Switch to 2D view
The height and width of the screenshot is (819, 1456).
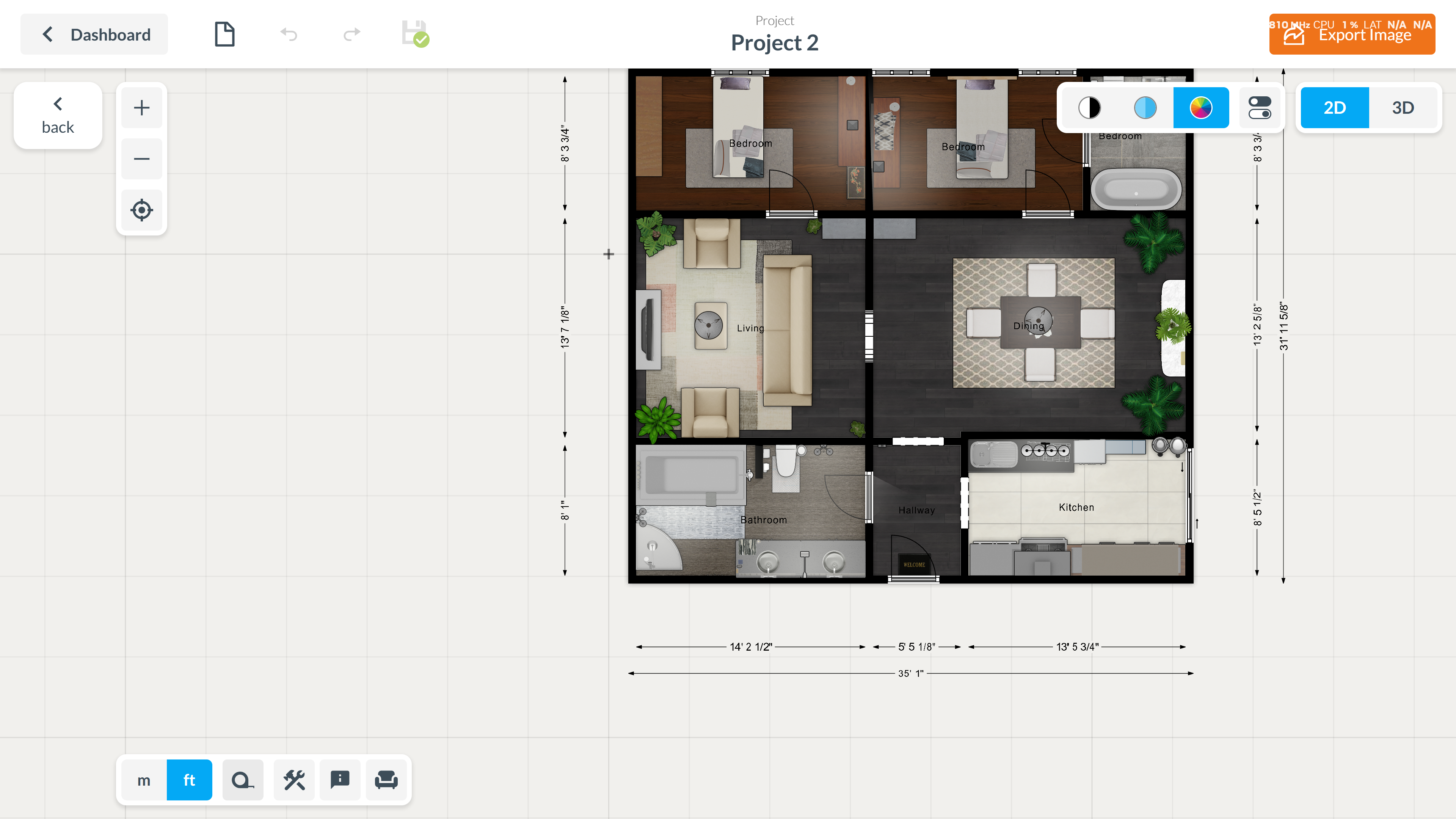click(x=1335, y=107)
